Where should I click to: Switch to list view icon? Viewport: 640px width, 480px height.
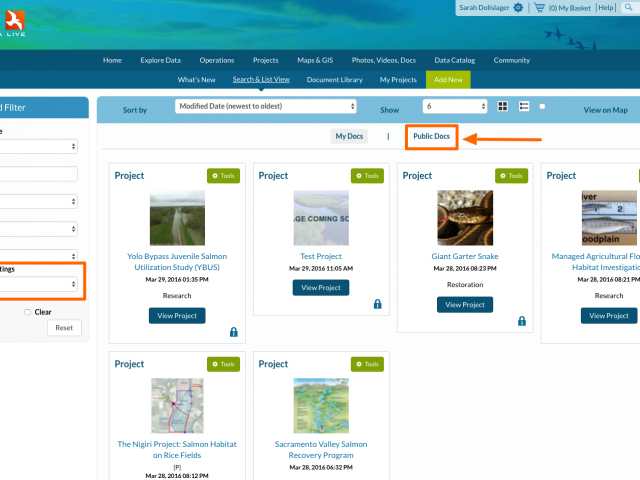(x=524, y=107)
